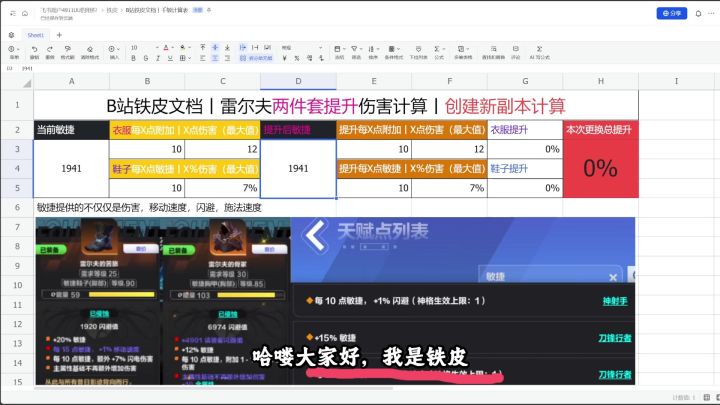Select merged cell A3 with 1941
720x405 pixels.
click(71, 169)
